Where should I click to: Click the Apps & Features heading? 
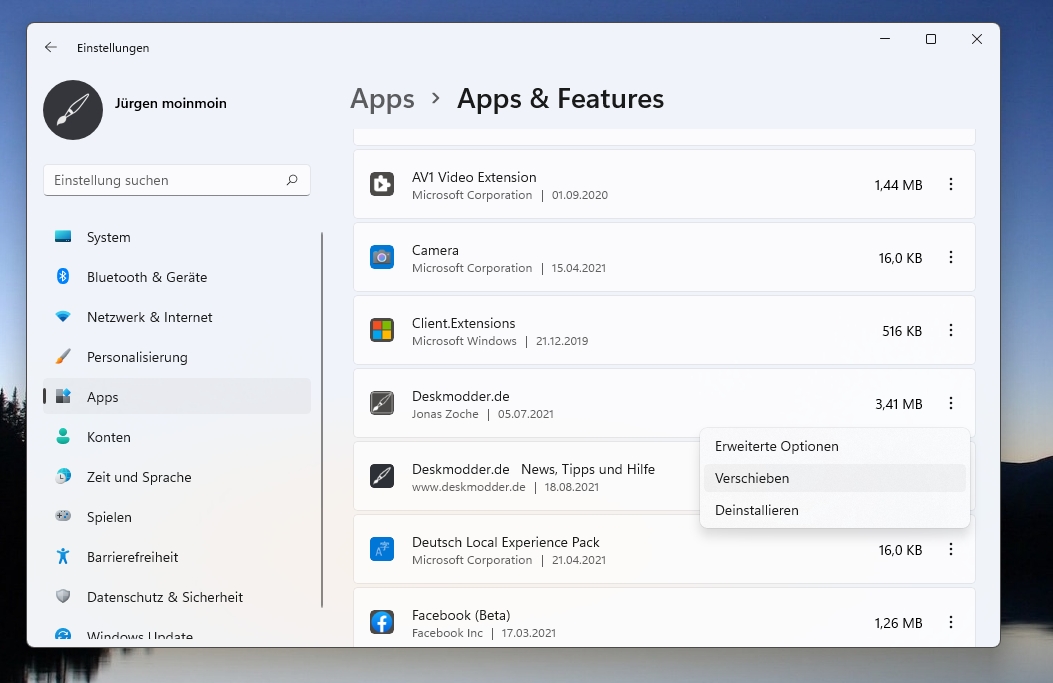[x=561, y=99]
